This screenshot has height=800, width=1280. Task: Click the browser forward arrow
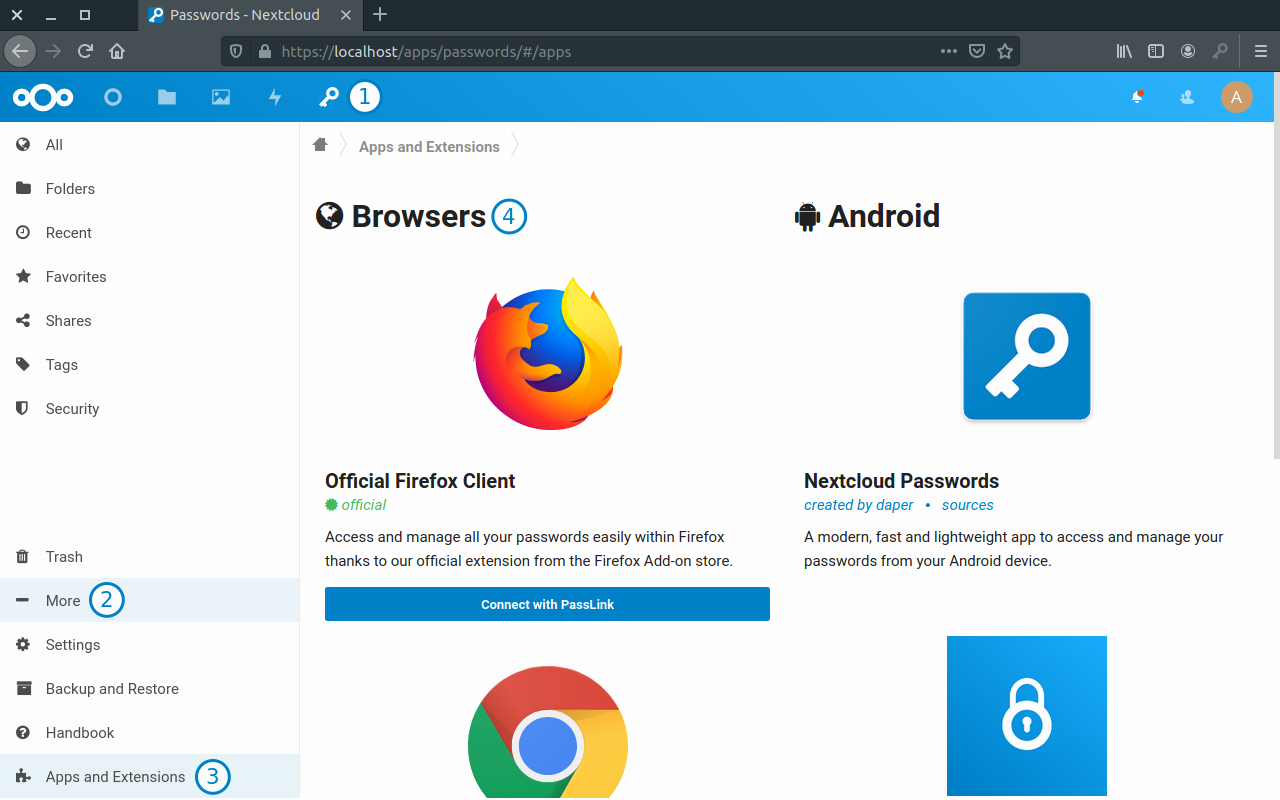pos(54,51)
